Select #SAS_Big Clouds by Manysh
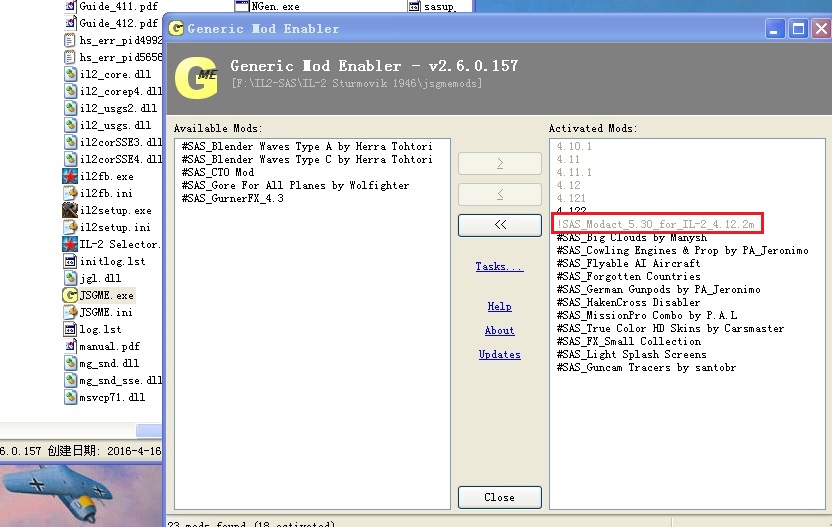The image size is (832, 527). (631, 237)
